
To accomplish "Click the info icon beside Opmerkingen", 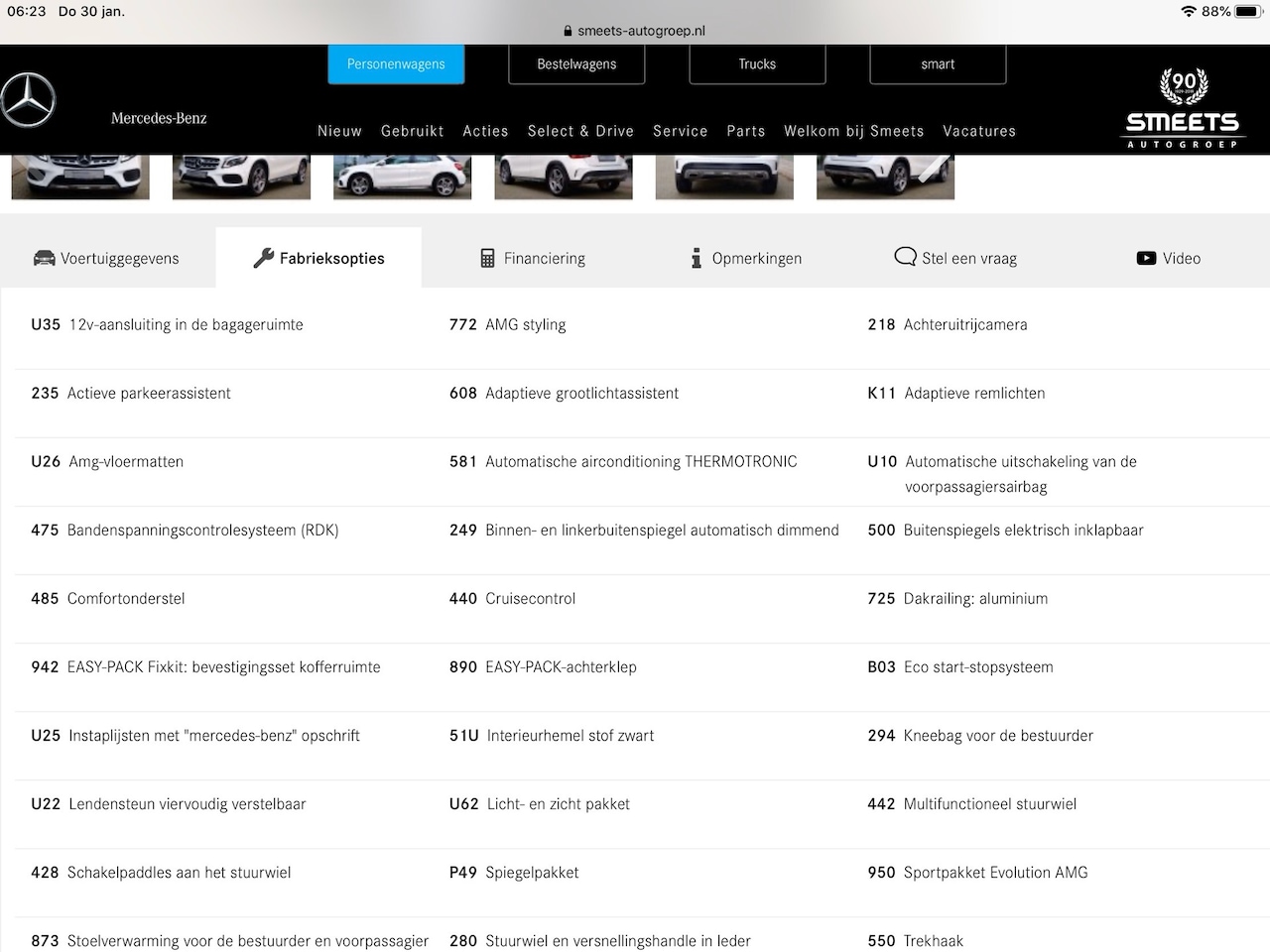I will 696,258.
